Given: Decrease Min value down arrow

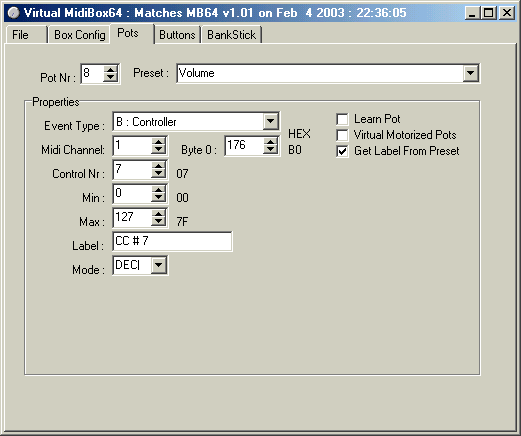Looking at the screenshot, I should coord(158,198).
